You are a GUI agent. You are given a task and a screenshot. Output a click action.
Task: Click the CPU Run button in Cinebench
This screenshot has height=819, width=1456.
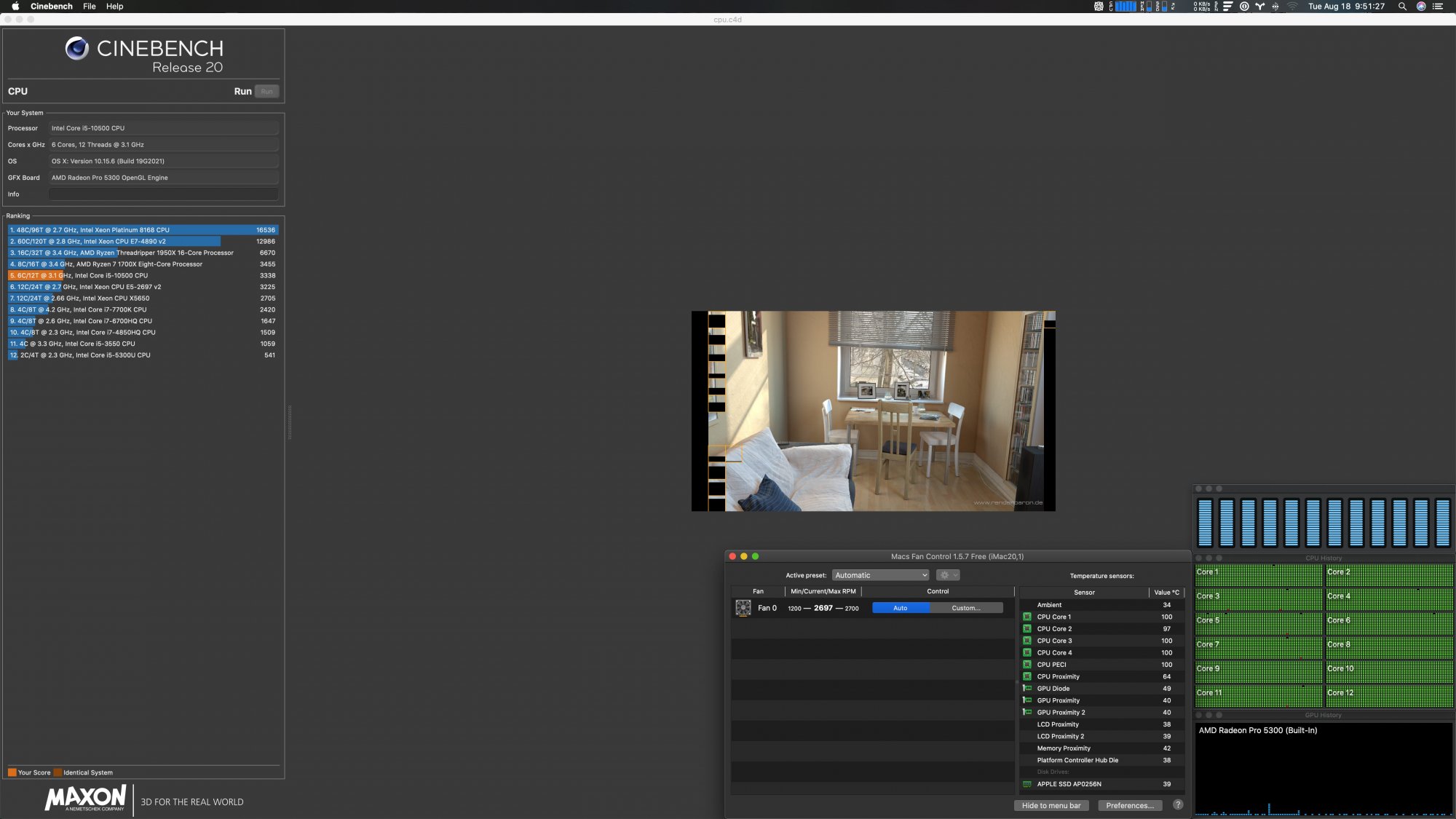pyautogui.click(x=267, y=92)
